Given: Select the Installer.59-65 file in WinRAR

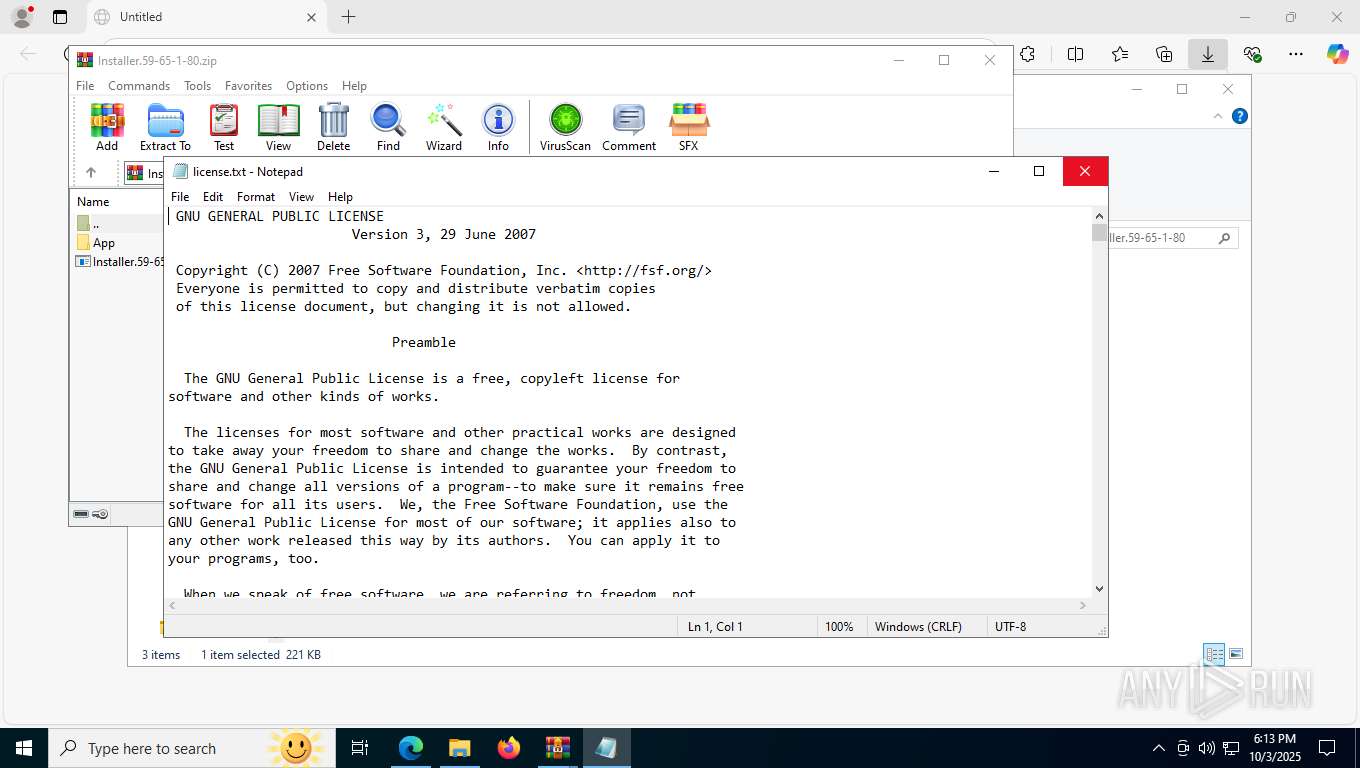Looking at the screenshot, I should point(120,262).
